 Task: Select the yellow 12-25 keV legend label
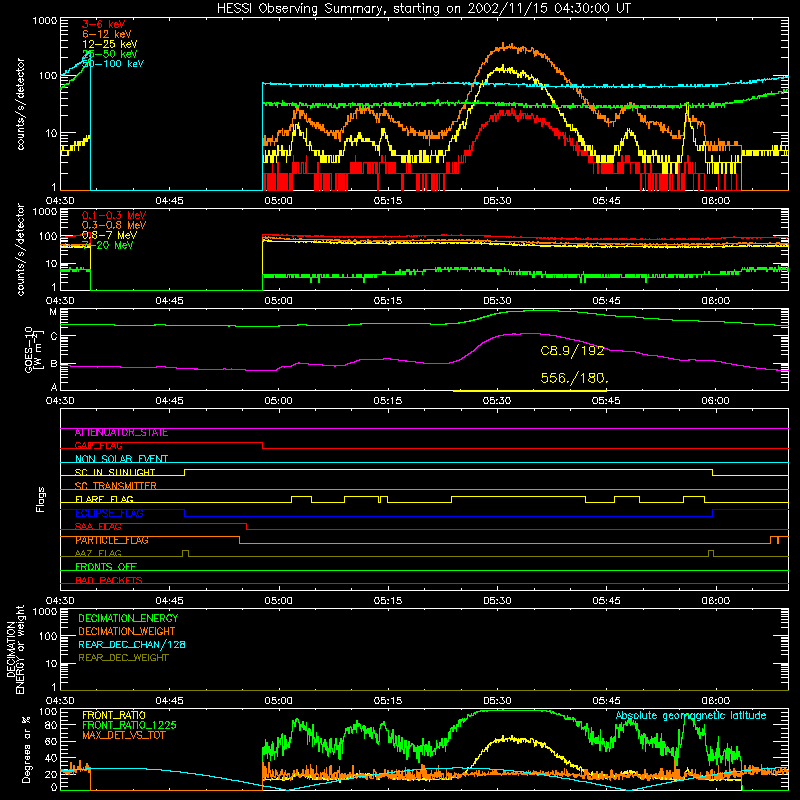click(109, 44)
